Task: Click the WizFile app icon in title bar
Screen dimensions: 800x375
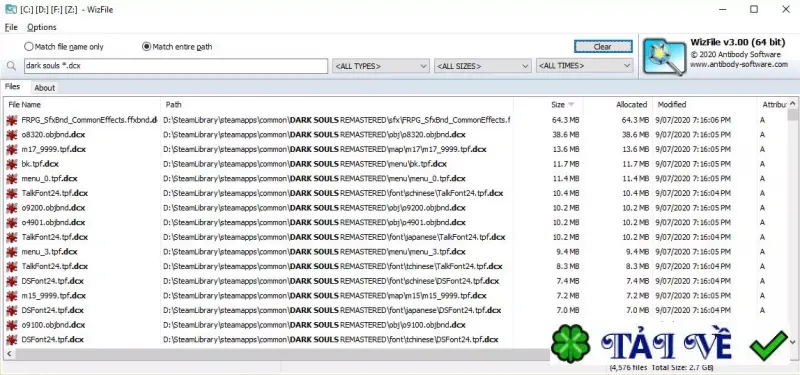Action: coord(10,9)
